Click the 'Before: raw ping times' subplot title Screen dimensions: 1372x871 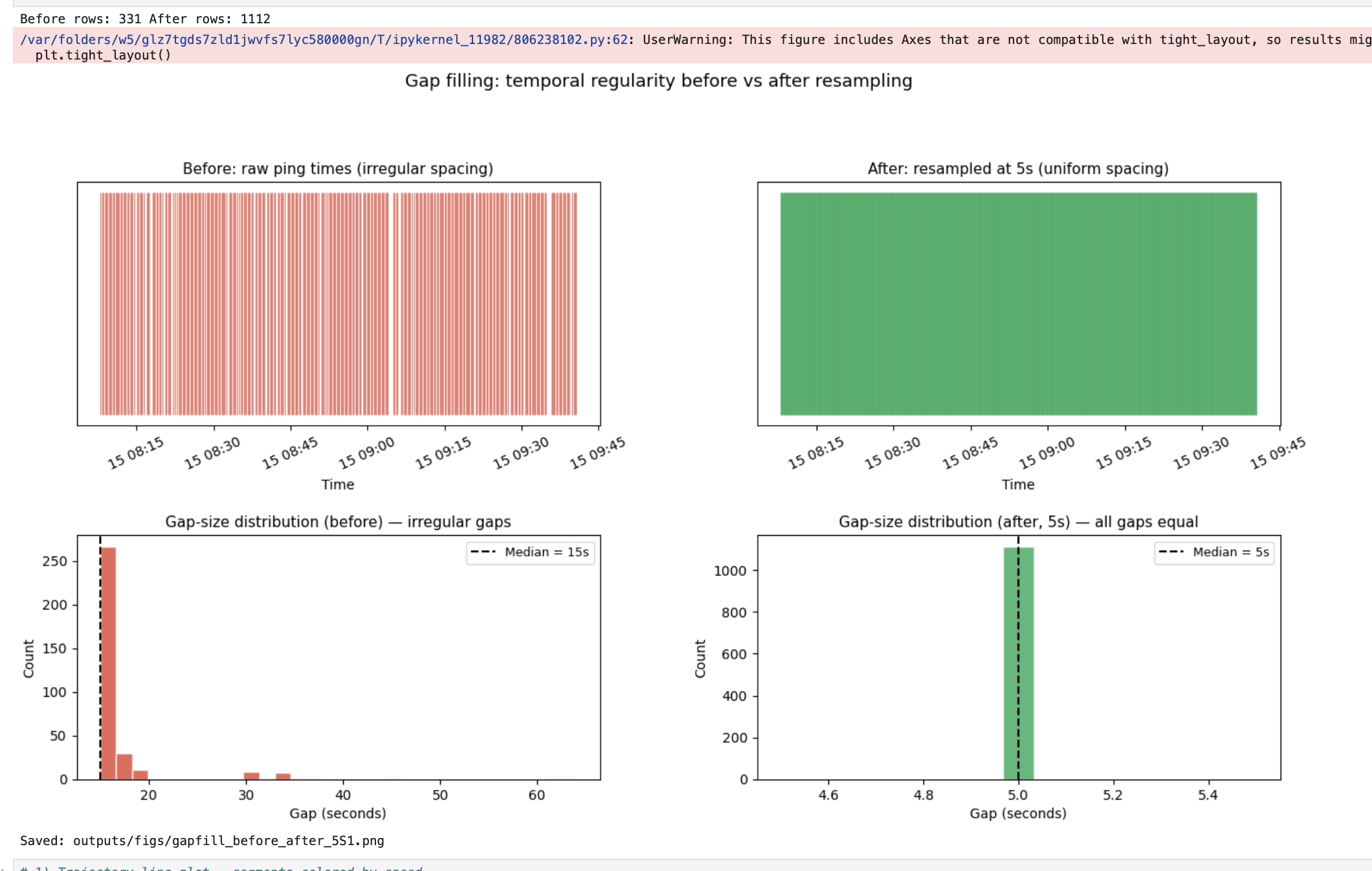[x=338, y=169]
